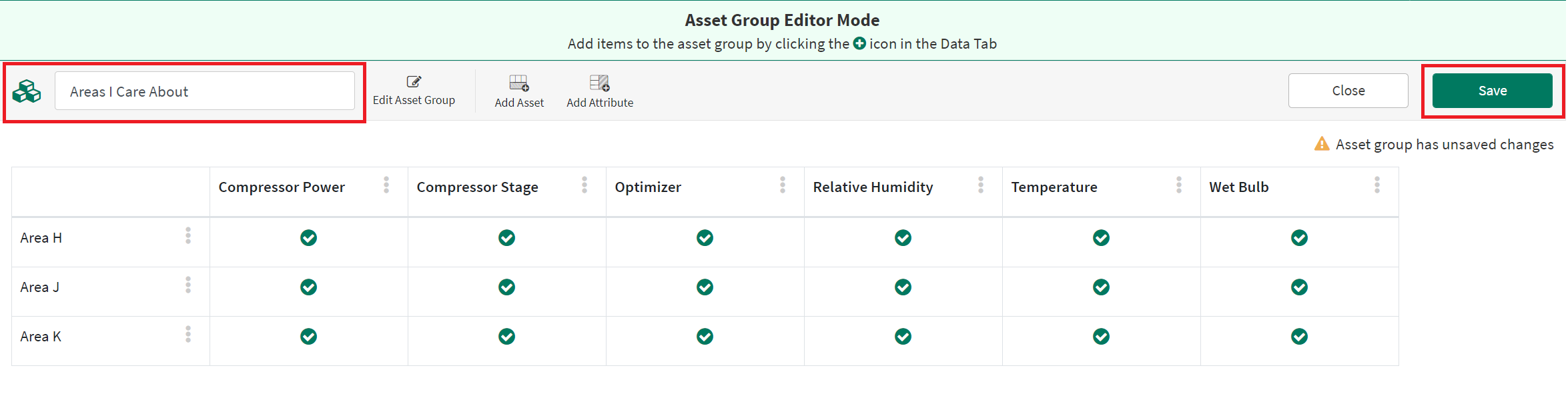
Task: Click the unsaved changes warning icon
Action: (x=1321, y=144)
